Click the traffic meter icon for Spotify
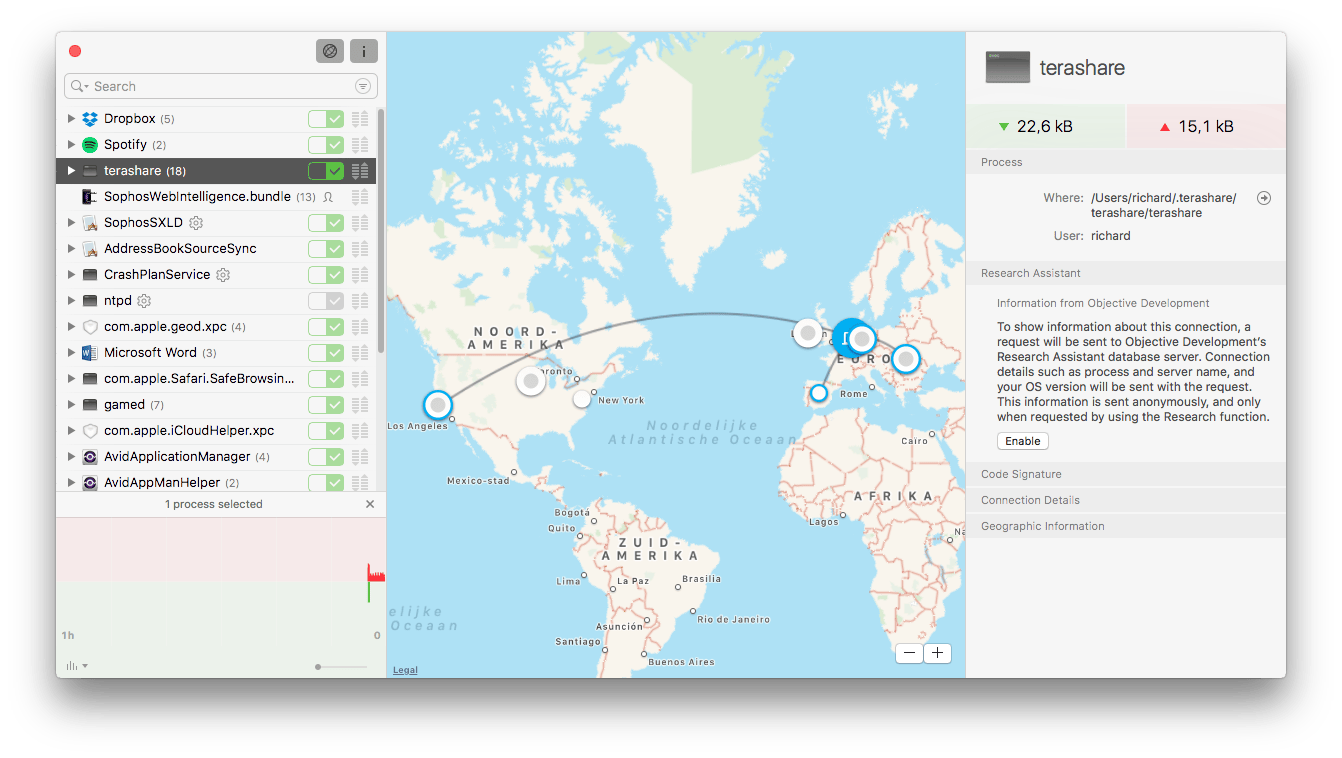Screen dimensions: 1342x758 pos(360,145)
